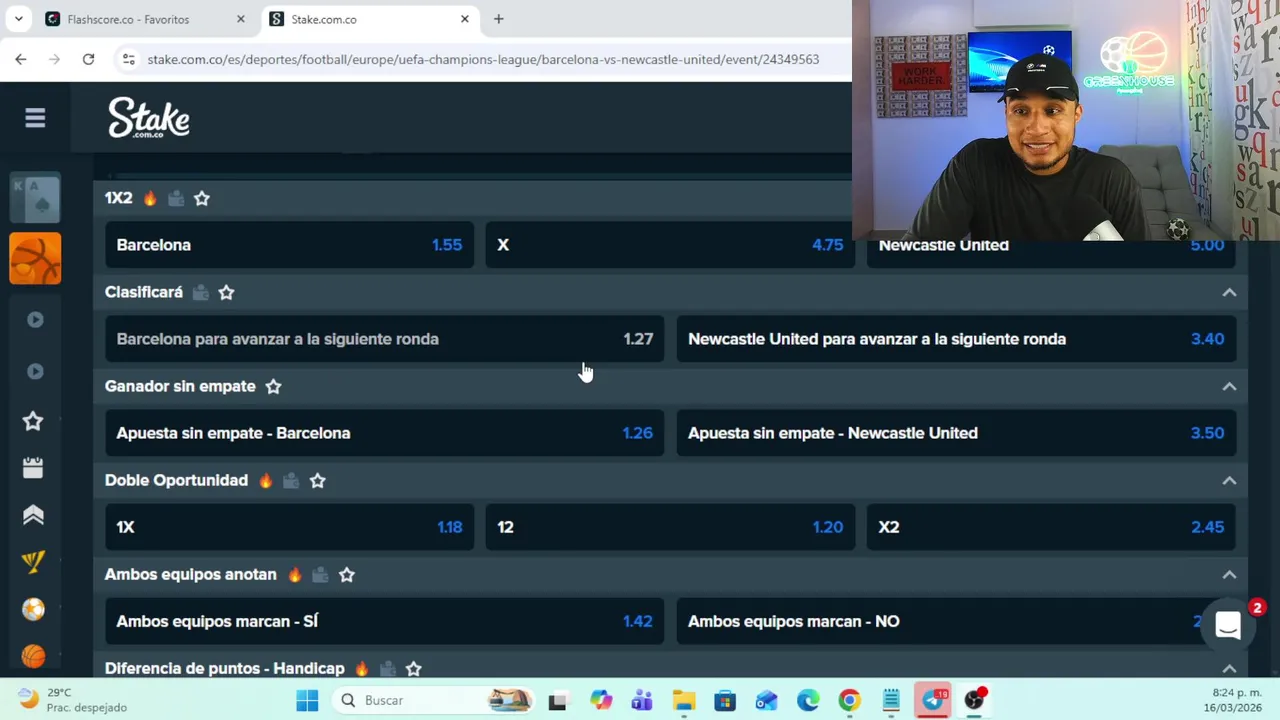Image resolution: width=1280 pixels, height=720 pixels.
Task: Click flame icon next to Doble Oportunidad
Action: click(x=265, y=480)
